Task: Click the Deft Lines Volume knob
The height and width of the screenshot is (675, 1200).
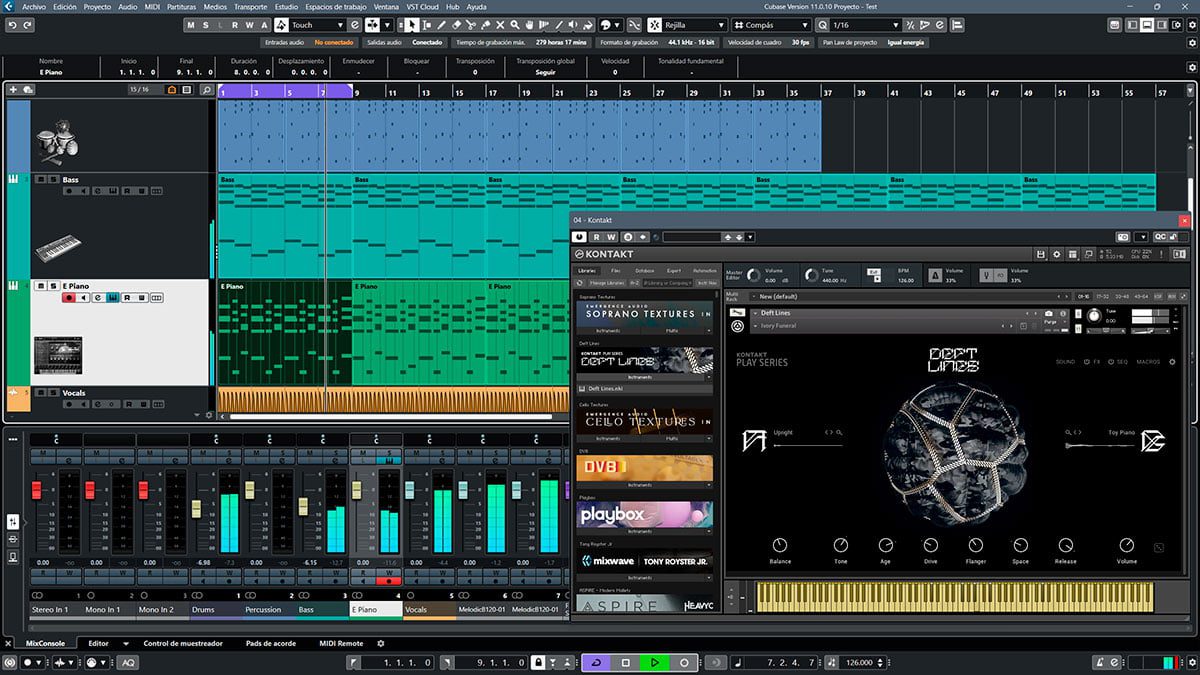Action: [x=1127, y=545]
